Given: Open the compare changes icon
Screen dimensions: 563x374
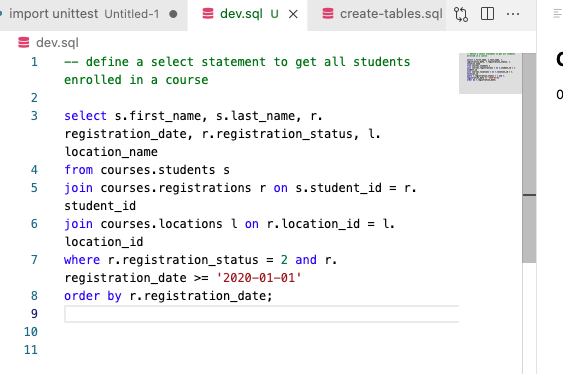Looking at the screenshot, I should pyautogui.click(x=461, y=14).
